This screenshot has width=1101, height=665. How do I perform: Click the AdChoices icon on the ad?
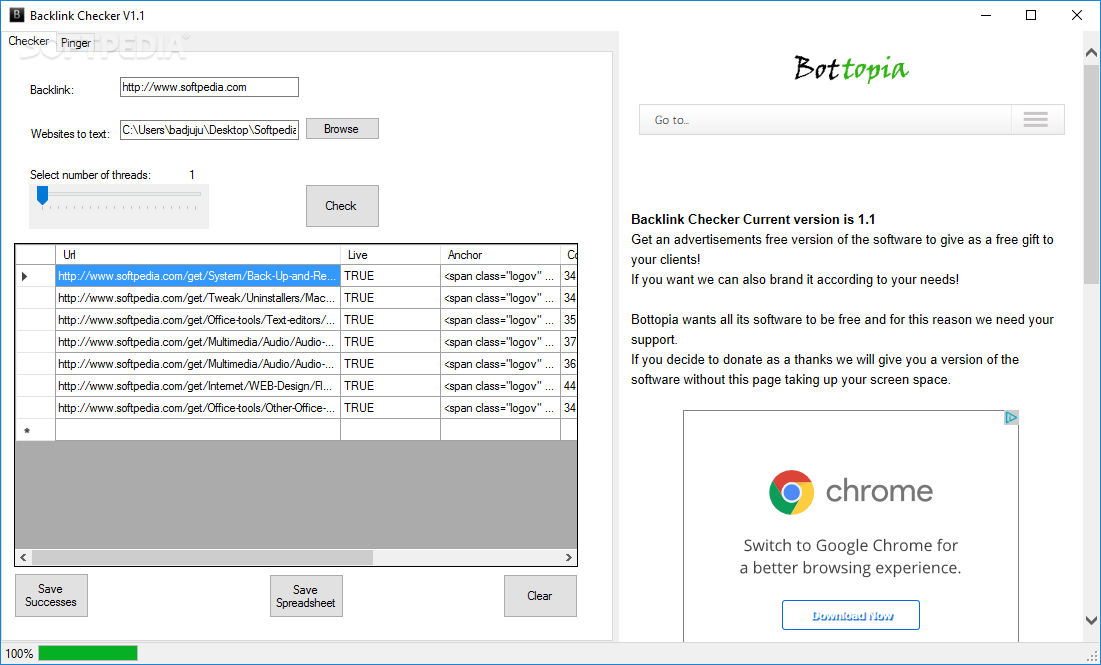(x=1011, y=418)
